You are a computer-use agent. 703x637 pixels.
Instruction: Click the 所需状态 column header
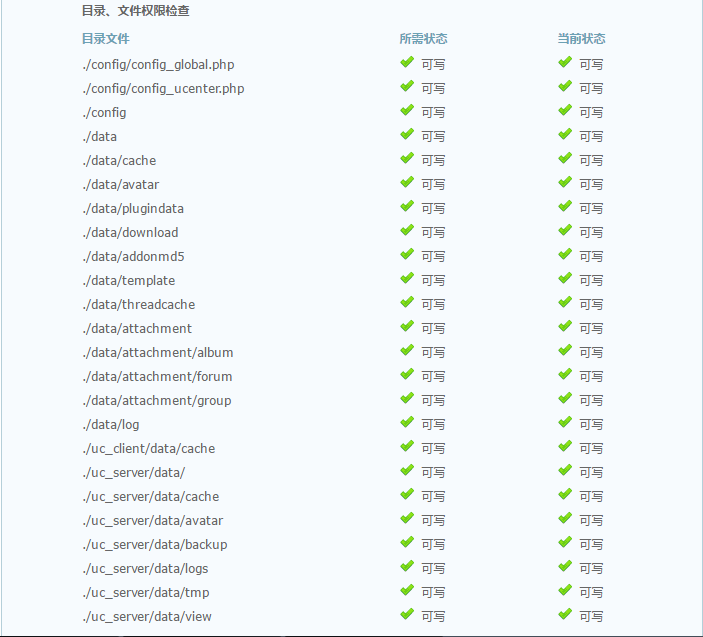point(423,39)
